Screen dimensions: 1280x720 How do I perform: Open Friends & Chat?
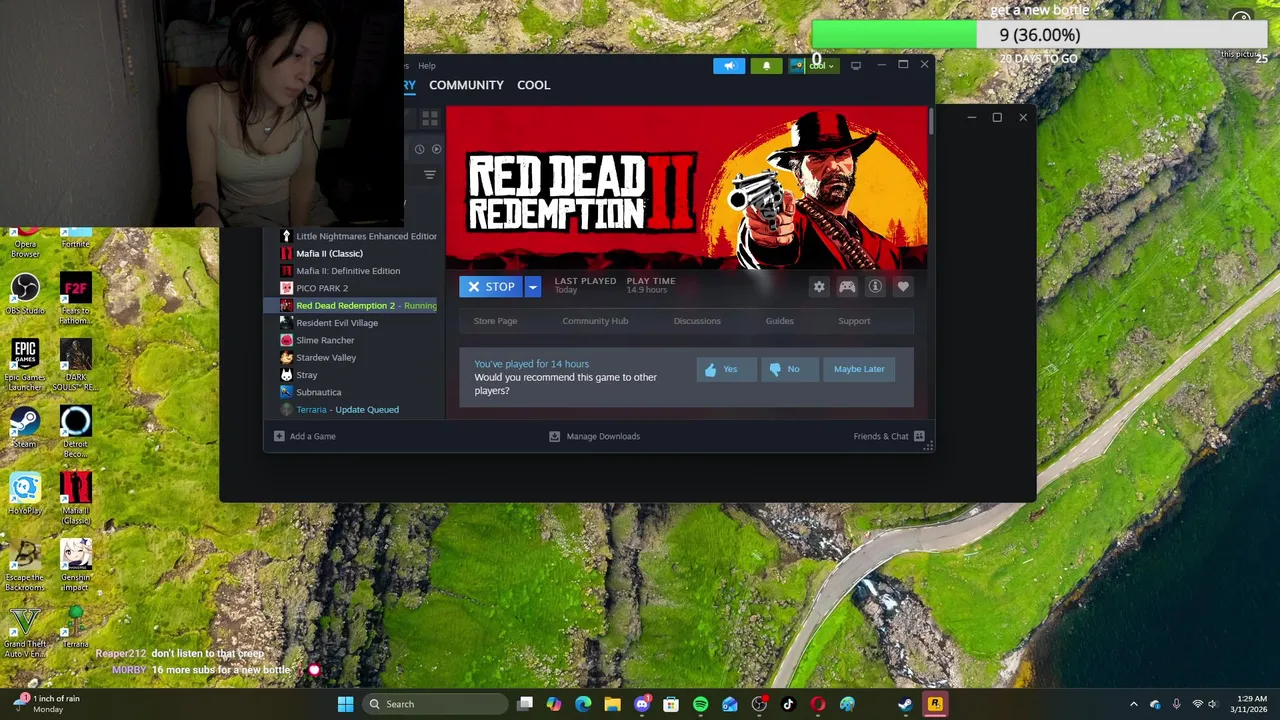889,436
